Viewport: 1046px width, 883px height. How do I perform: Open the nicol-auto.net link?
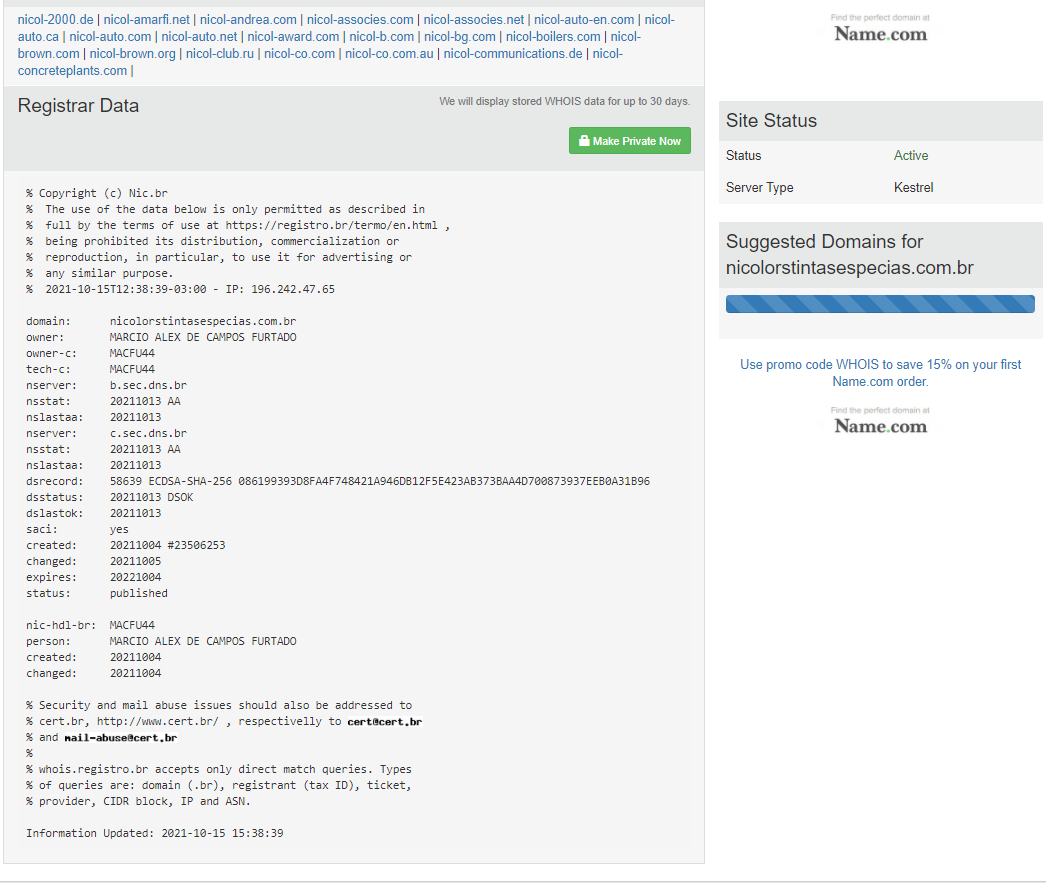199,37
